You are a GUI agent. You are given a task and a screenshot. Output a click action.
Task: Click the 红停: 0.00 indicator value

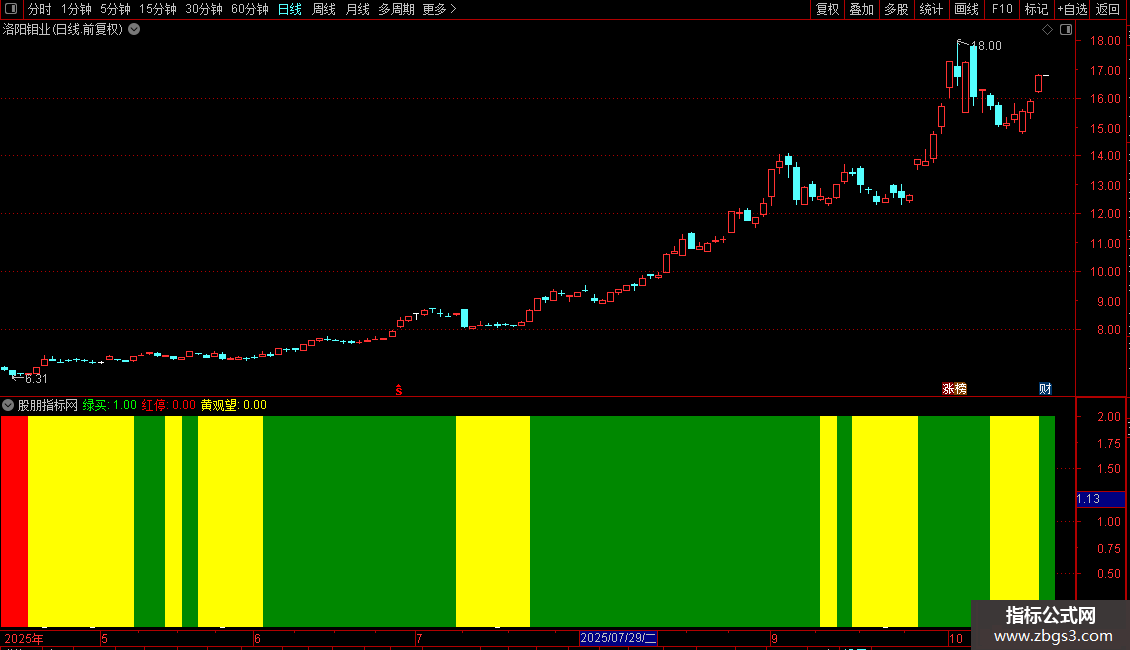[x=169, y=405]
